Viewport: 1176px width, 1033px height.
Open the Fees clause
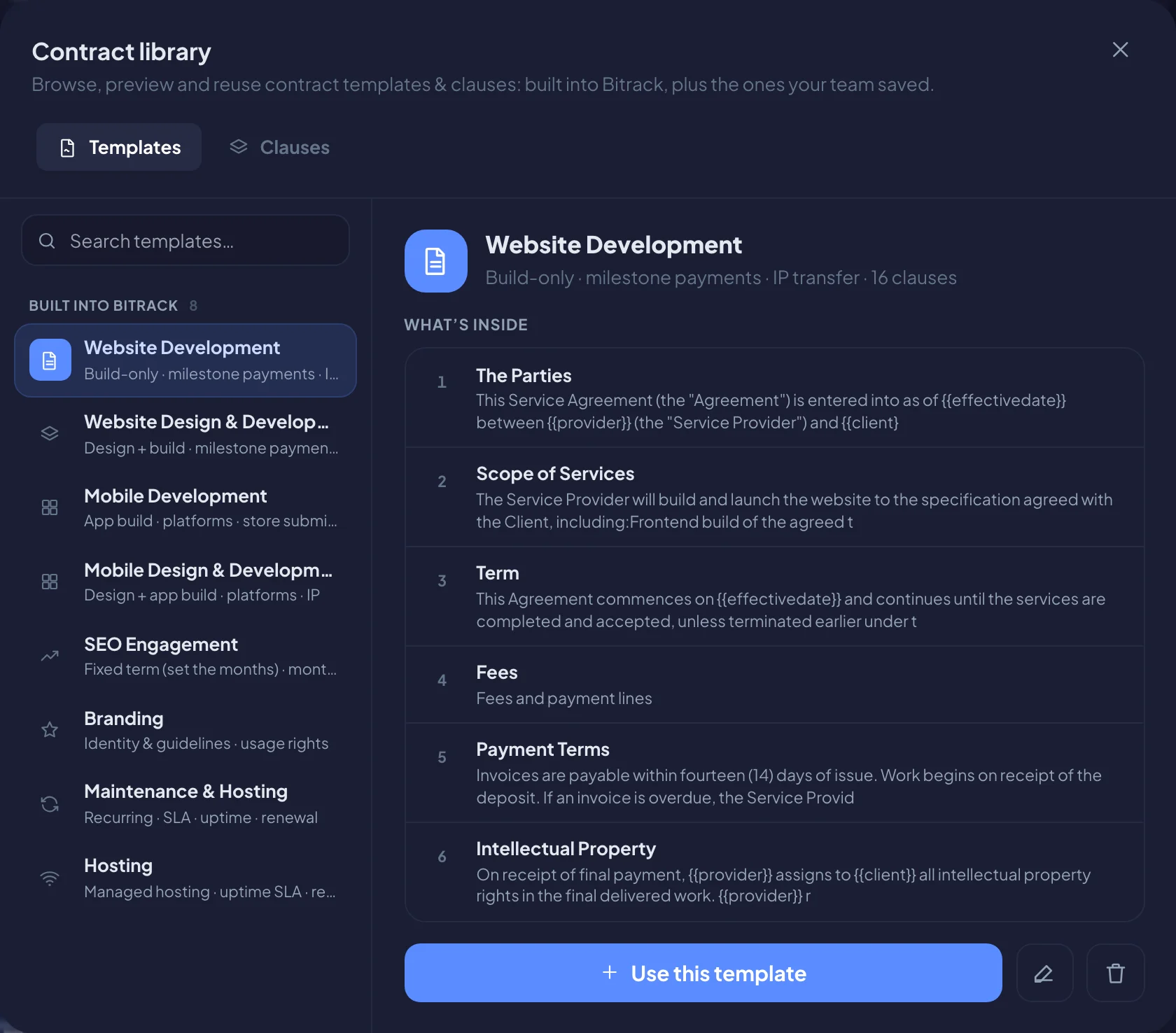(x=775, y=684)
